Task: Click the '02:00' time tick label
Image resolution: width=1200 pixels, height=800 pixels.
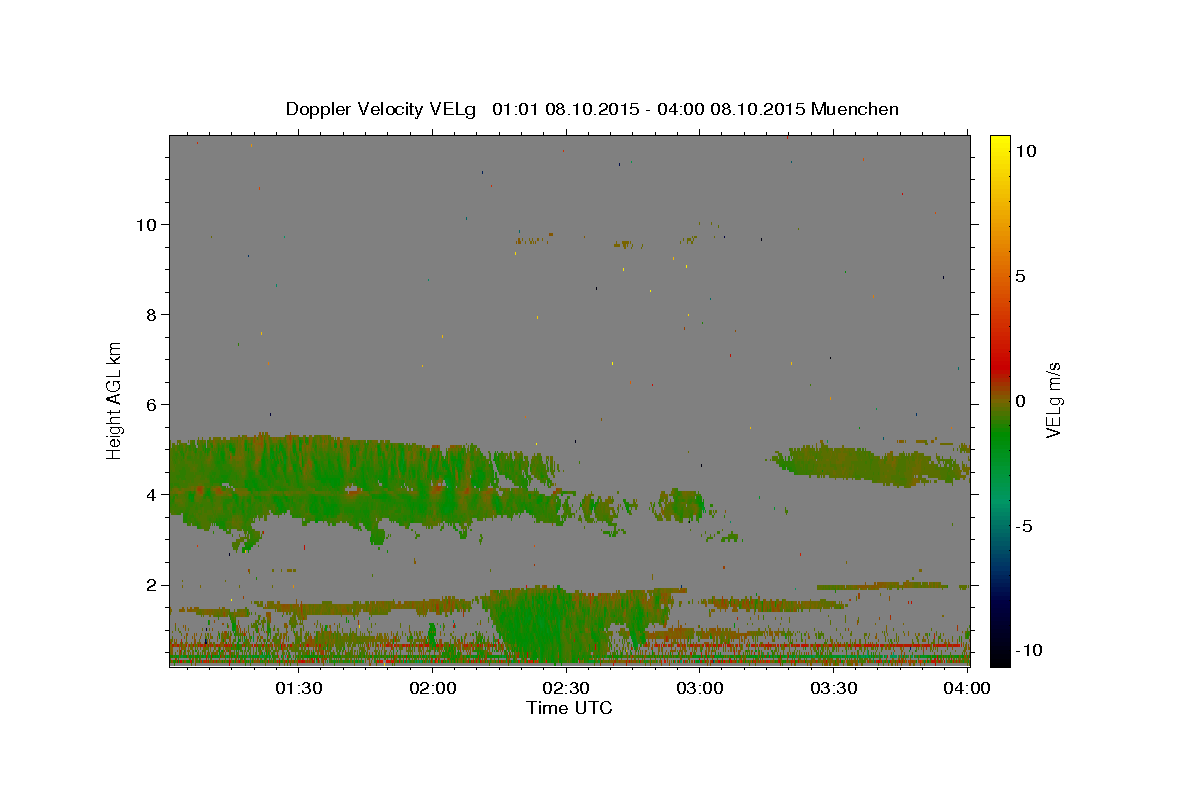Action: point(432,688)
